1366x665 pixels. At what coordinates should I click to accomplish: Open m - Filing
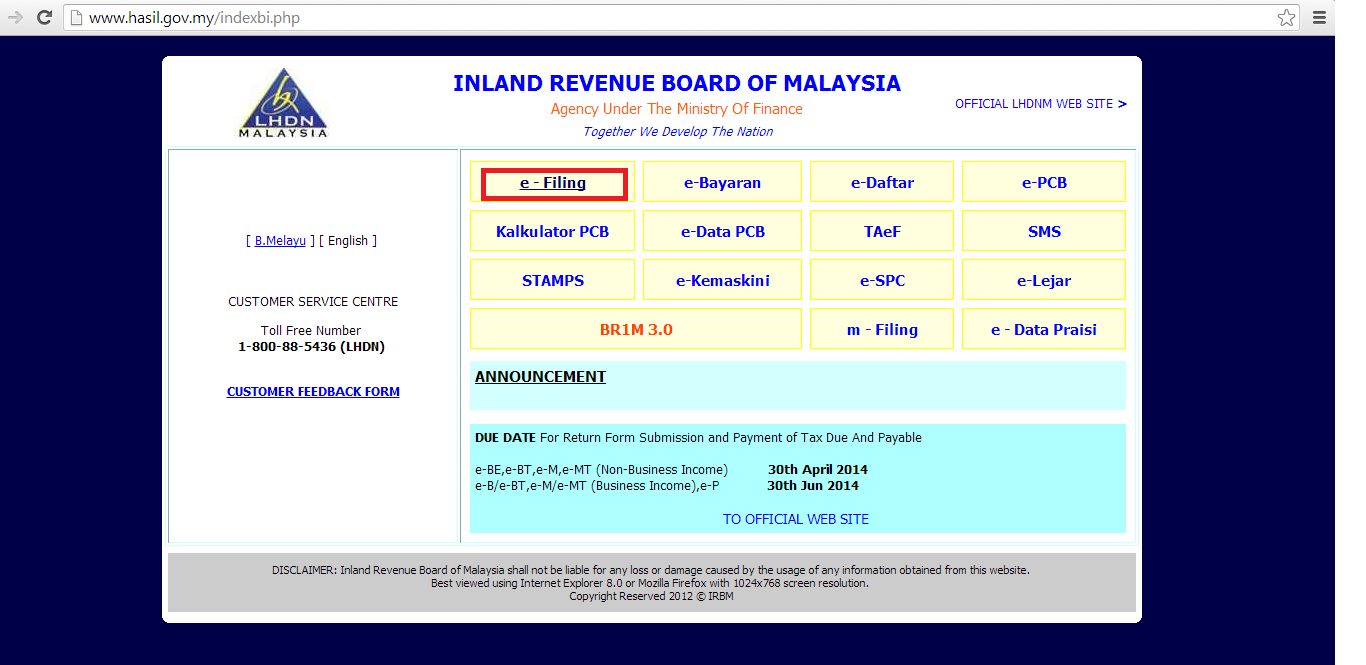[x=882, y=329]
